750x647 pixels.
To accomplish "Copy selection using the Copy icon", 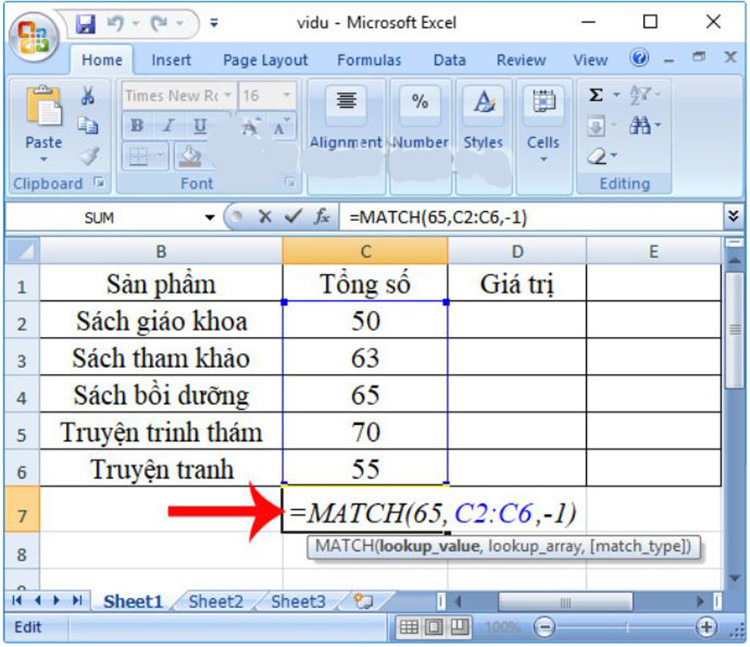I will coord(88,125).
